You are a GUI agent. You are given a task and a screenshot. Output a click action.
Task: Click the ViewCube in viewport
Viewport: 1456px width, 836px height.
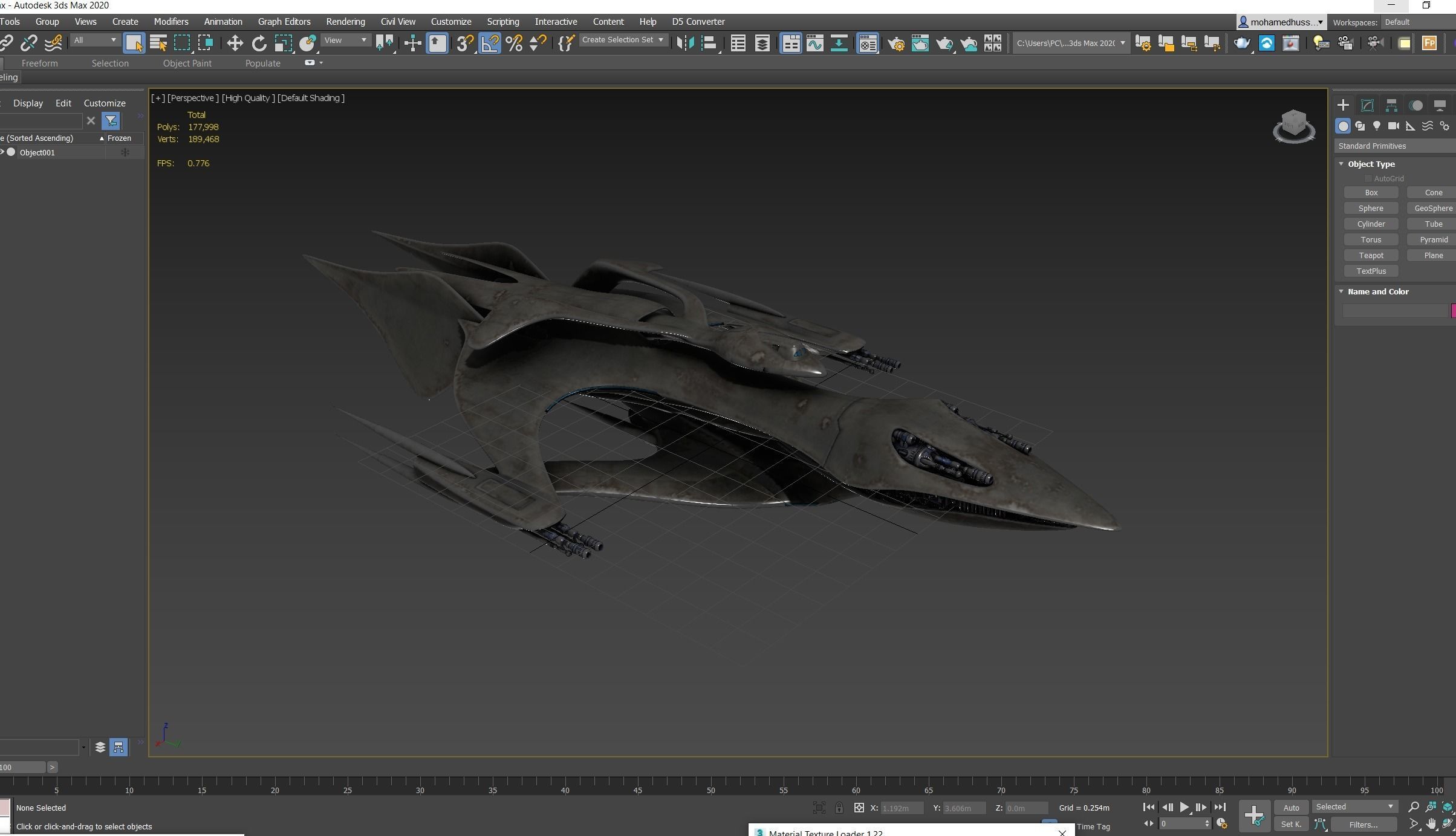(1293, 126)
